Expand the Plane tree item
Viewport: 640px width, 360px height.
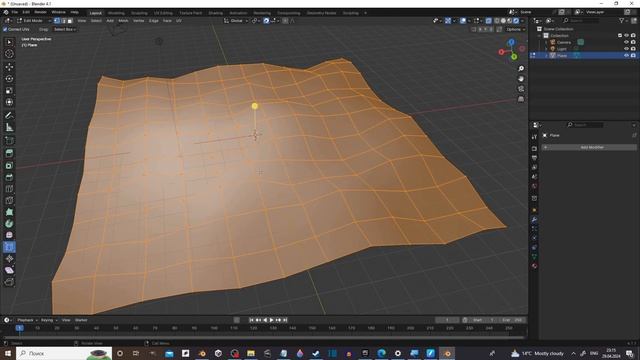click(546, 56)
